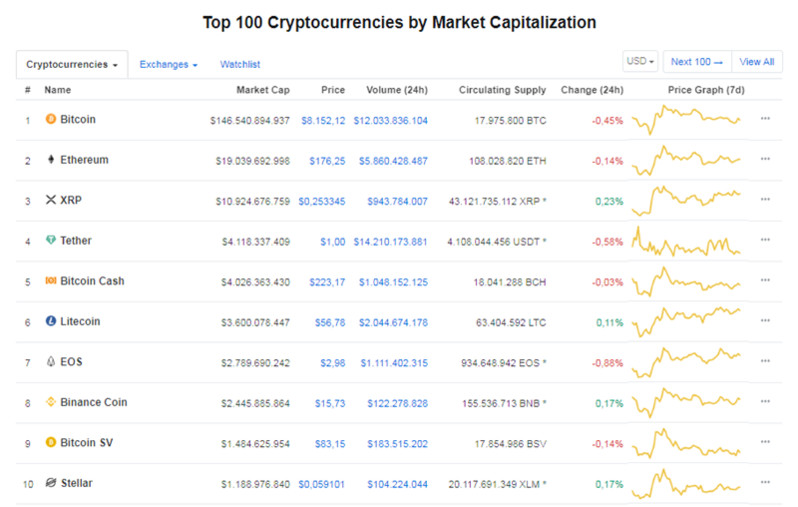Image resolution: width=798 pixels, height=507 pixels.
Task: Open the Tether 7d price graph
Action: coord(686,241)
